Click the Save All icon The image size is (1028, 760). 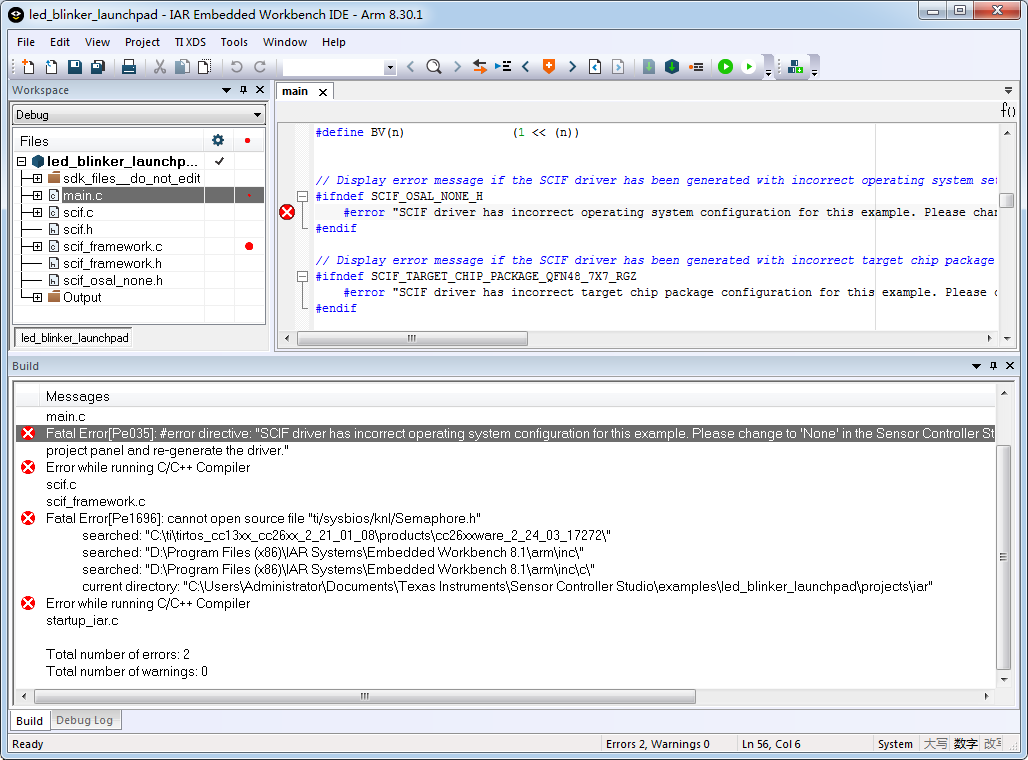[98, 66]
